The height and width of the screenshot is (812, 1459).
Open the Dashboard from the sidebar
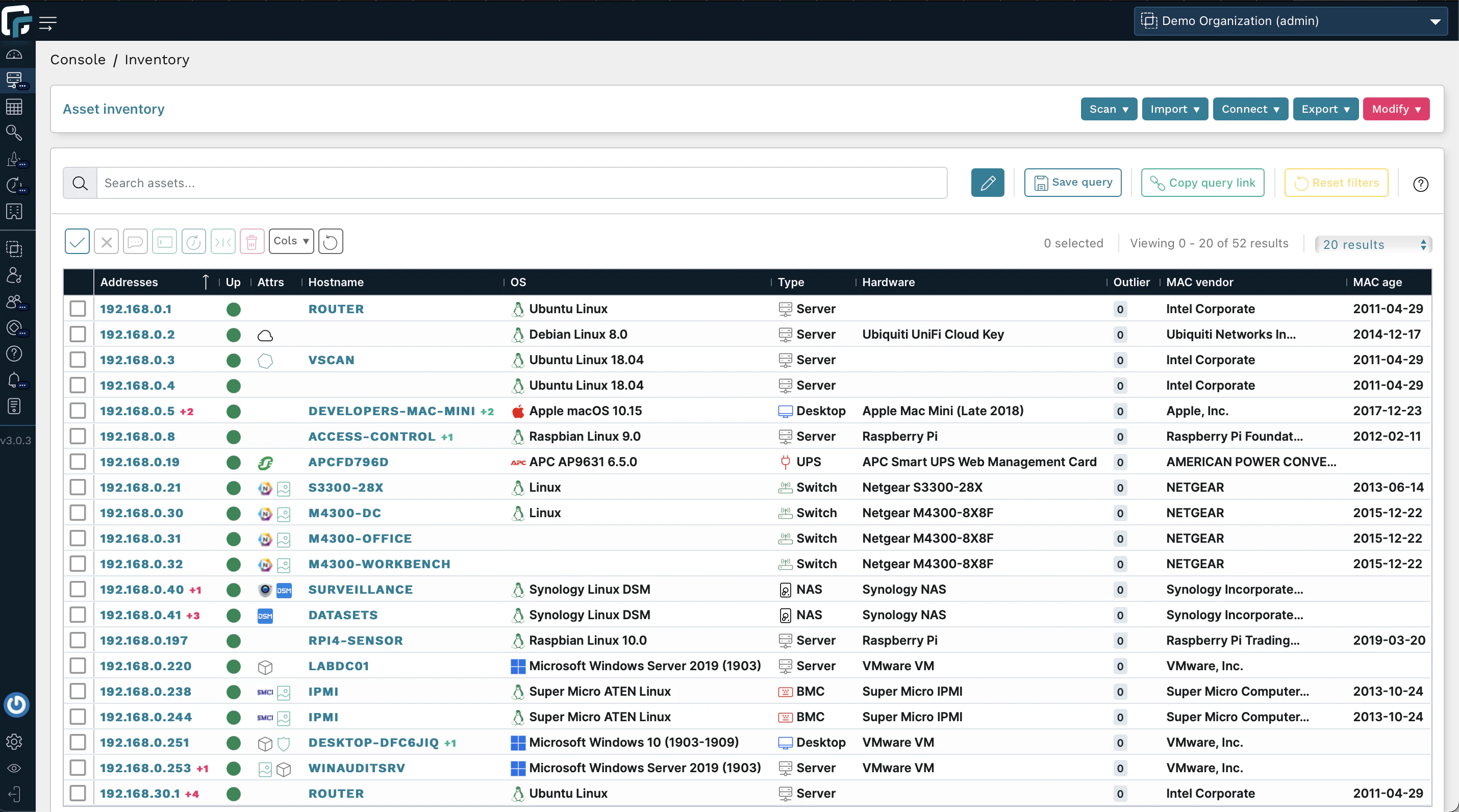point(14,54)
